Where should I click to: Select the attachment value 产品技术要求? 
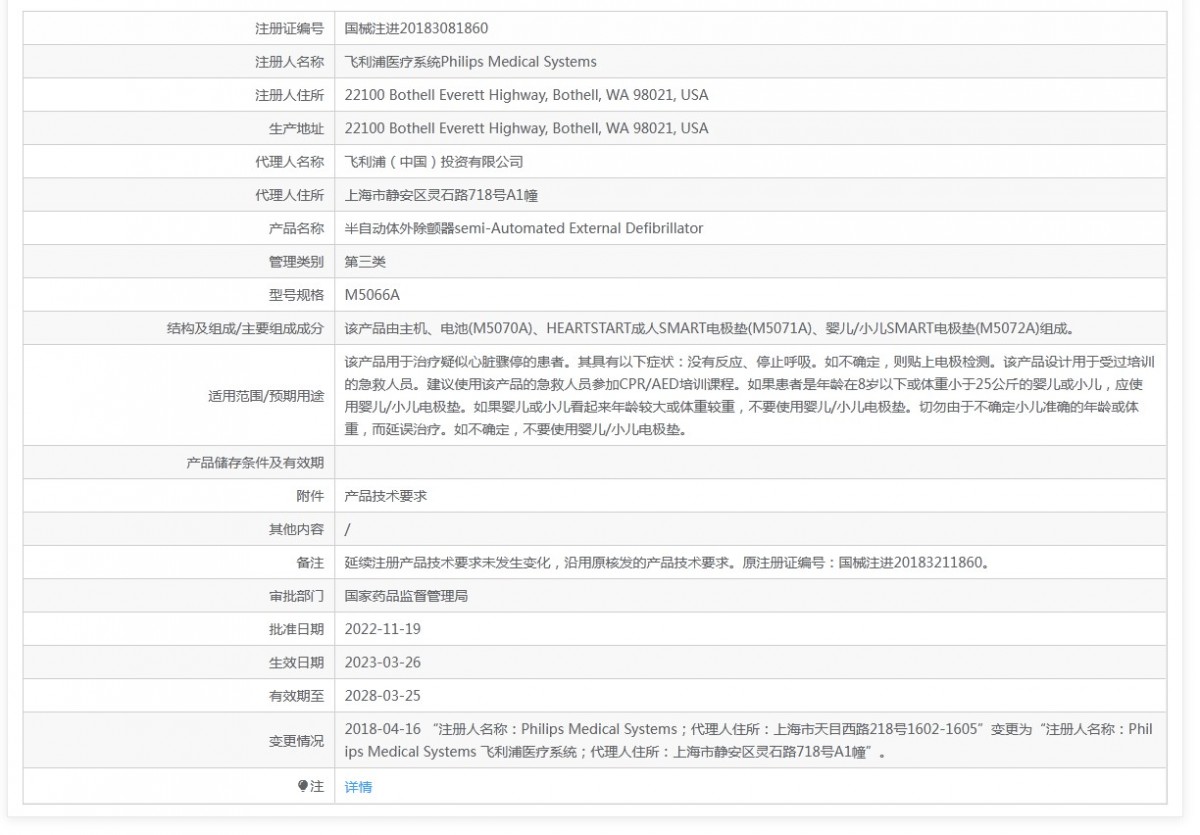click(x=386, y=495)
